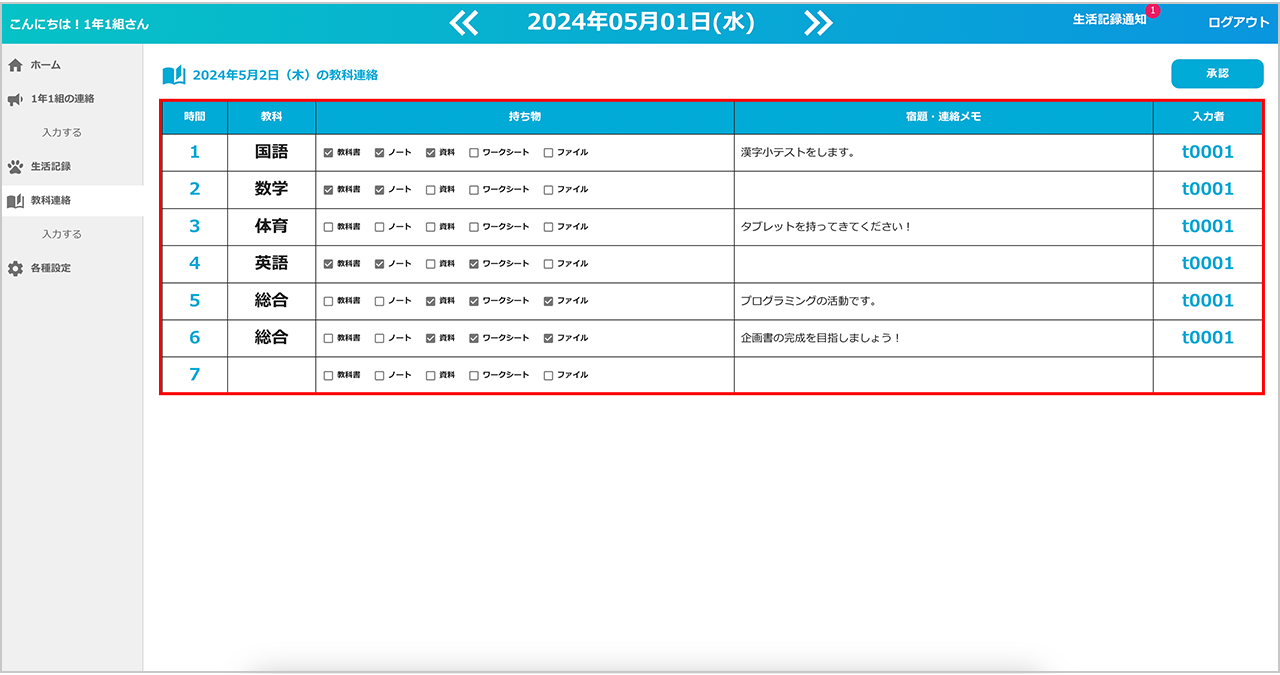Screen dimensions: 1280x675
Task: Click the megaphone icon for class announcements
Action: 15,99
